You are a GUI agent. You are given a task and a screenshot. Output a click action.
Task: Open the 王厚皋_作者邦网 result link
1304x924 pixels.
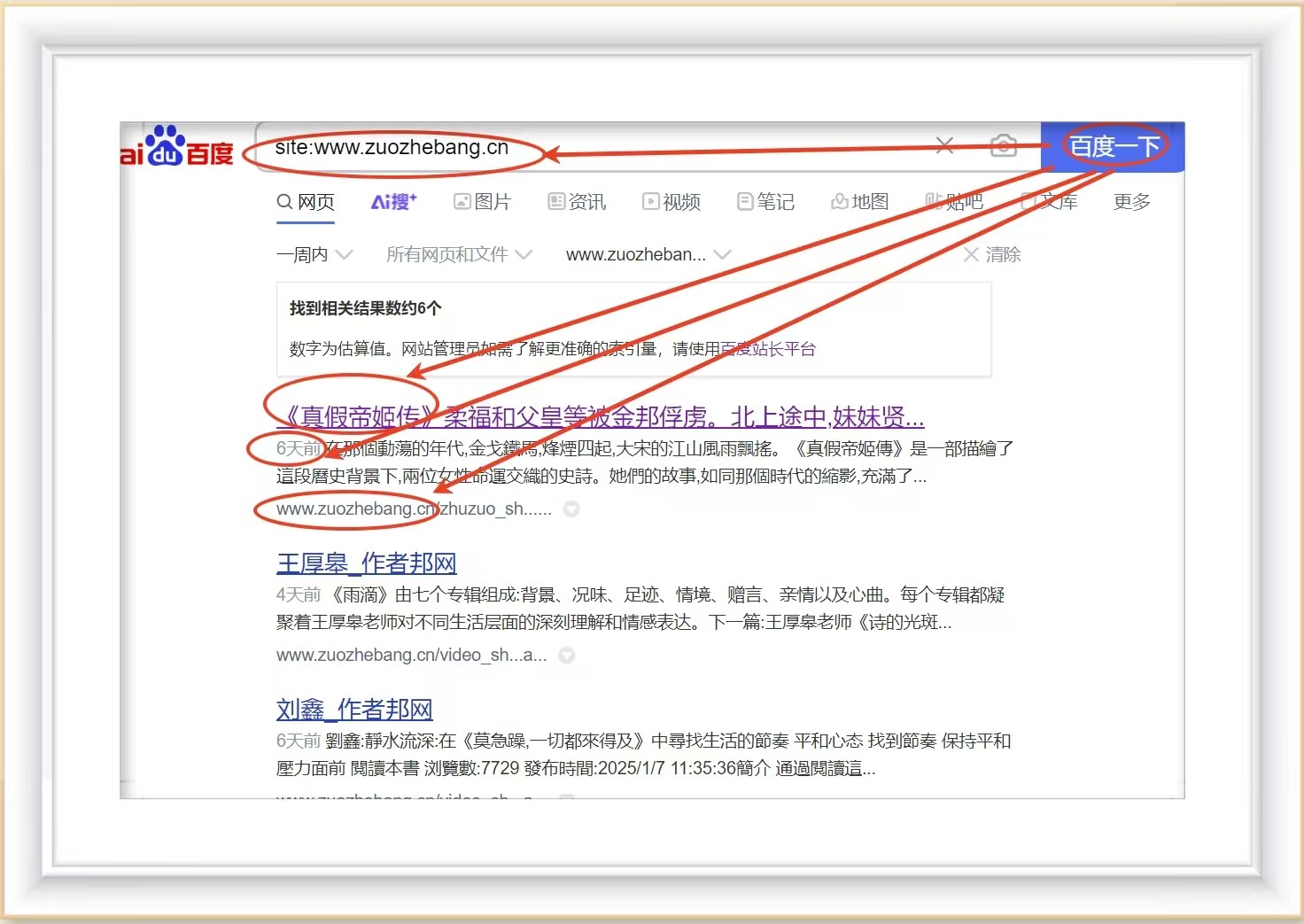(366, 563)
